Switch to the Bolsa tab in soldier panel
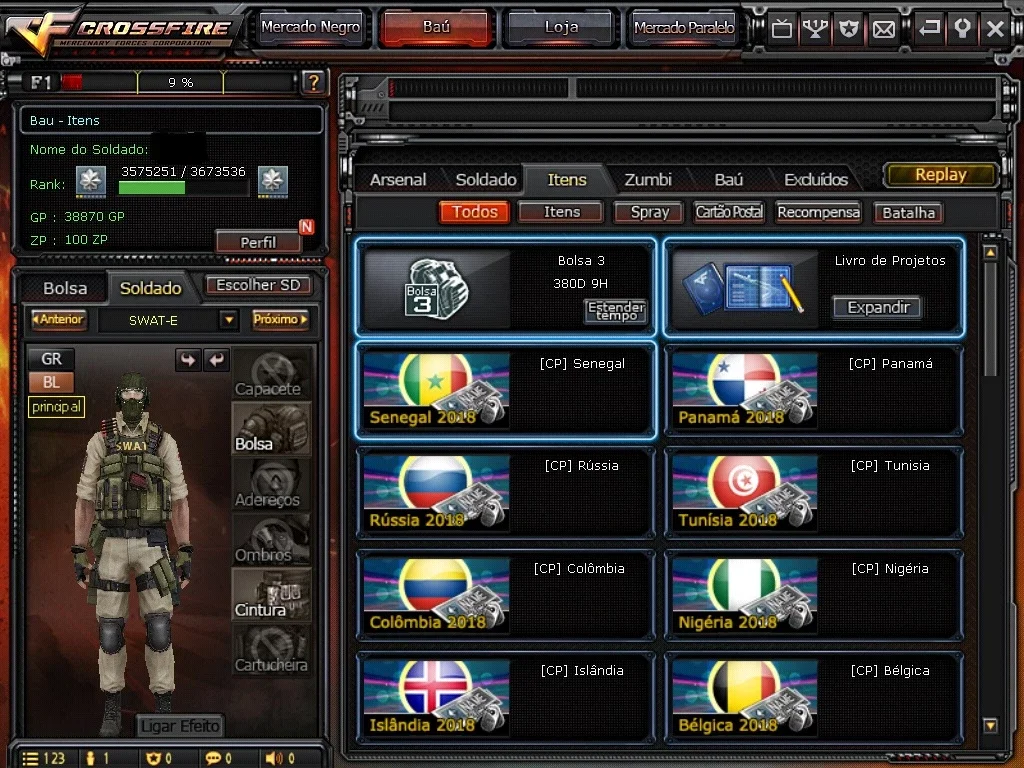The image size is (1024, 768). point(65,288)
